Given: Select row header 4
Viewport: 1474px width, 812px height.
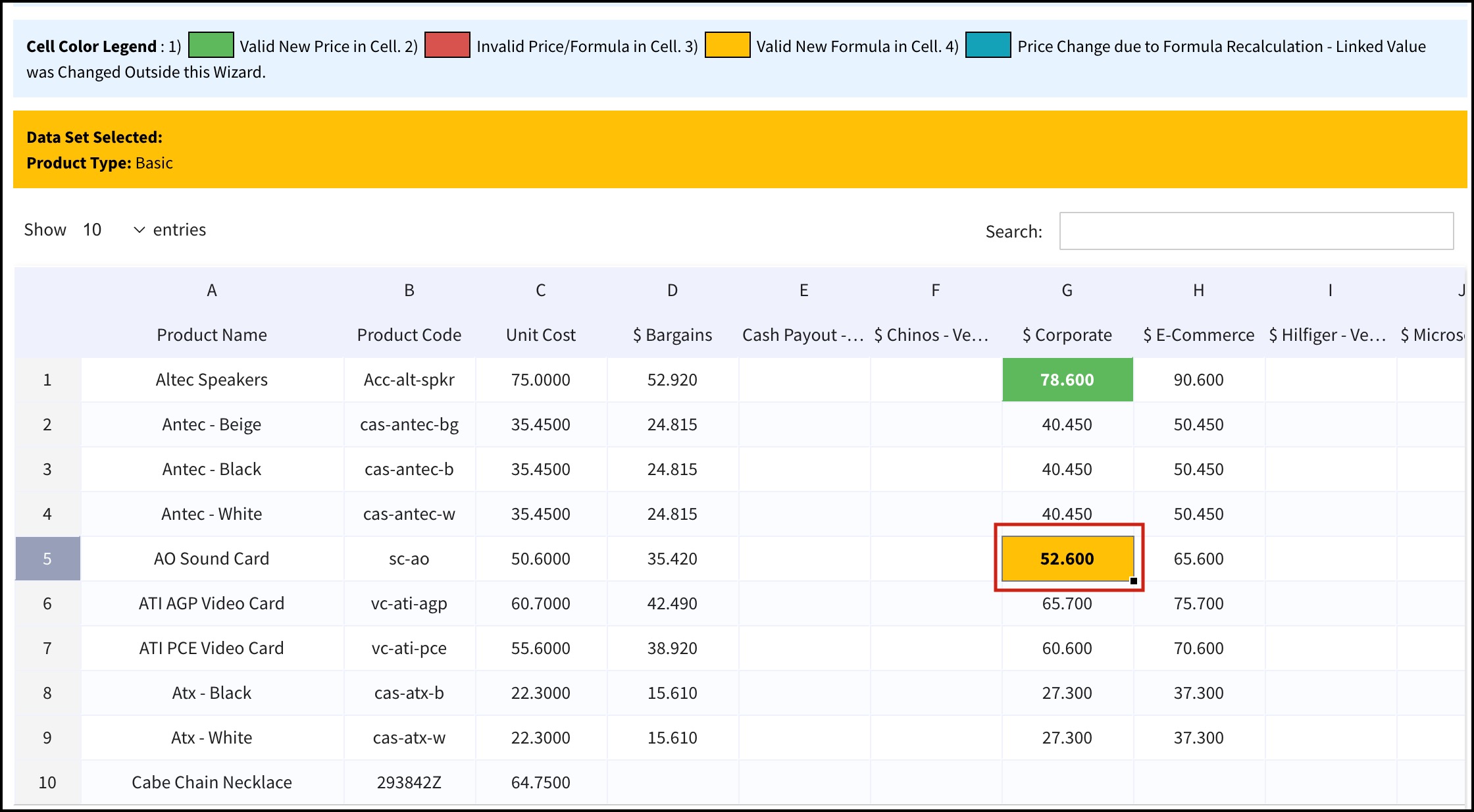Looking at the screenshot, I should tap(47, 514).
